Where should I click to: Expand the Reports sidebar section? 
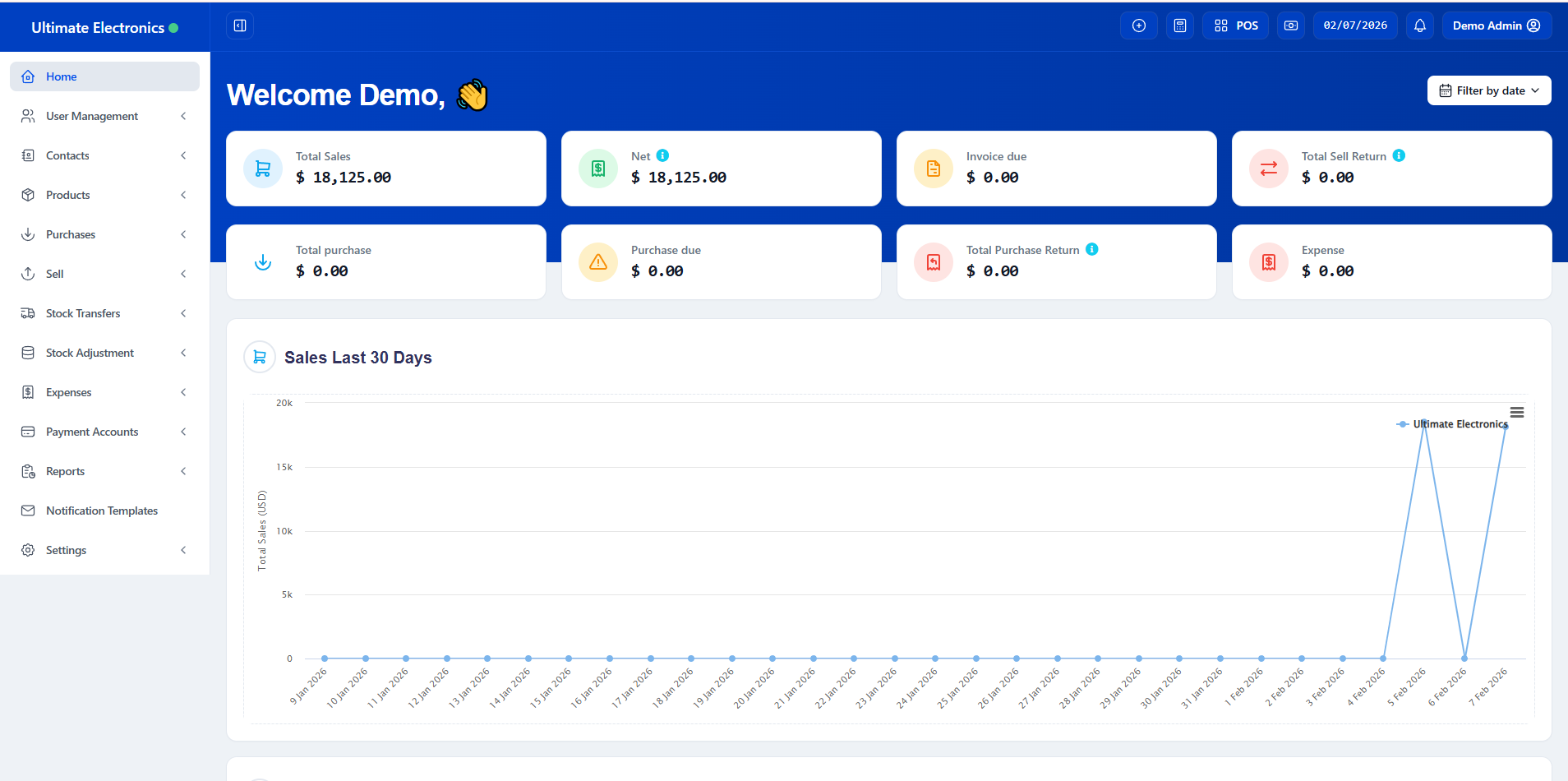[x=65, y=471]
